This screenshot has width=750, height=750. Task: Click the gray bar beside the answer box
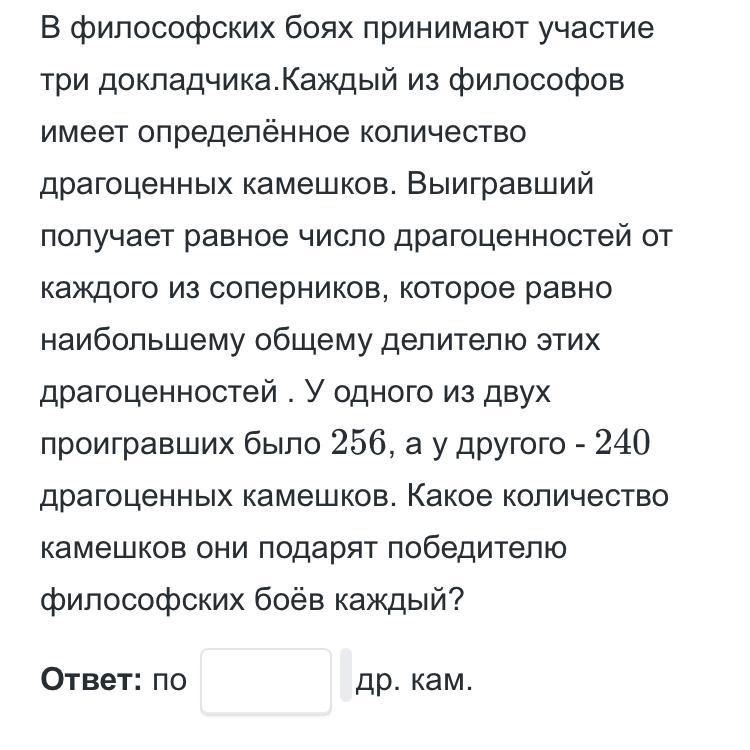coord(346,675)
